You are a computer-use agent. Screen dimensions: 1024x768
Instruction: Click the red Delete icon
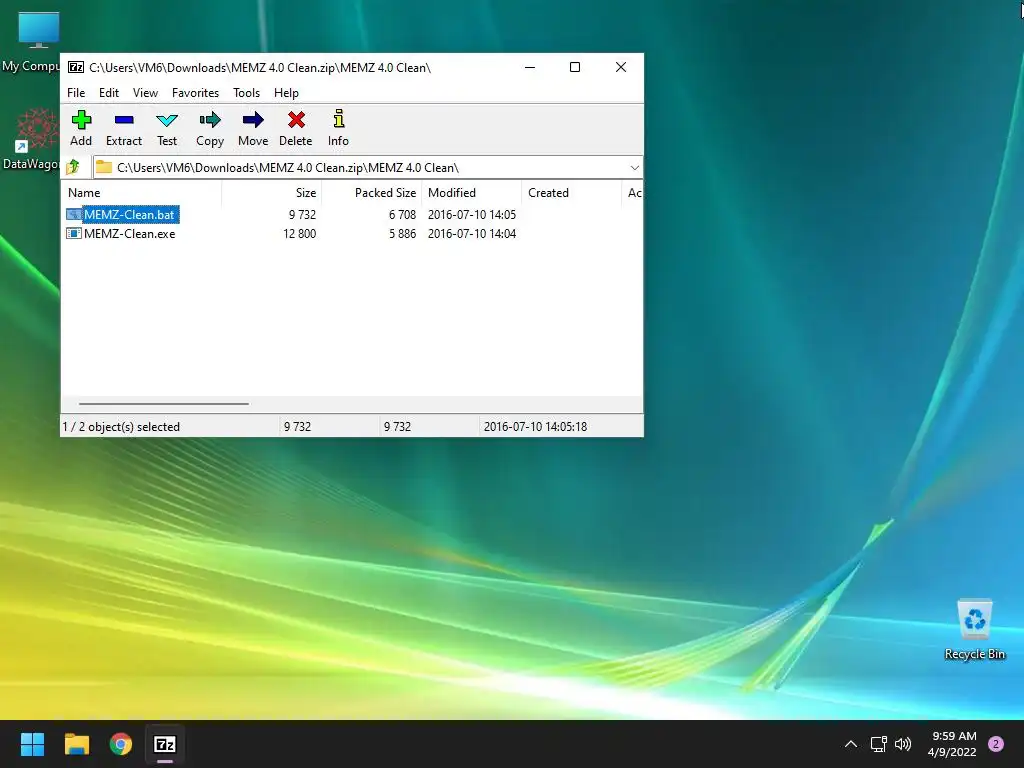(296, 120)
